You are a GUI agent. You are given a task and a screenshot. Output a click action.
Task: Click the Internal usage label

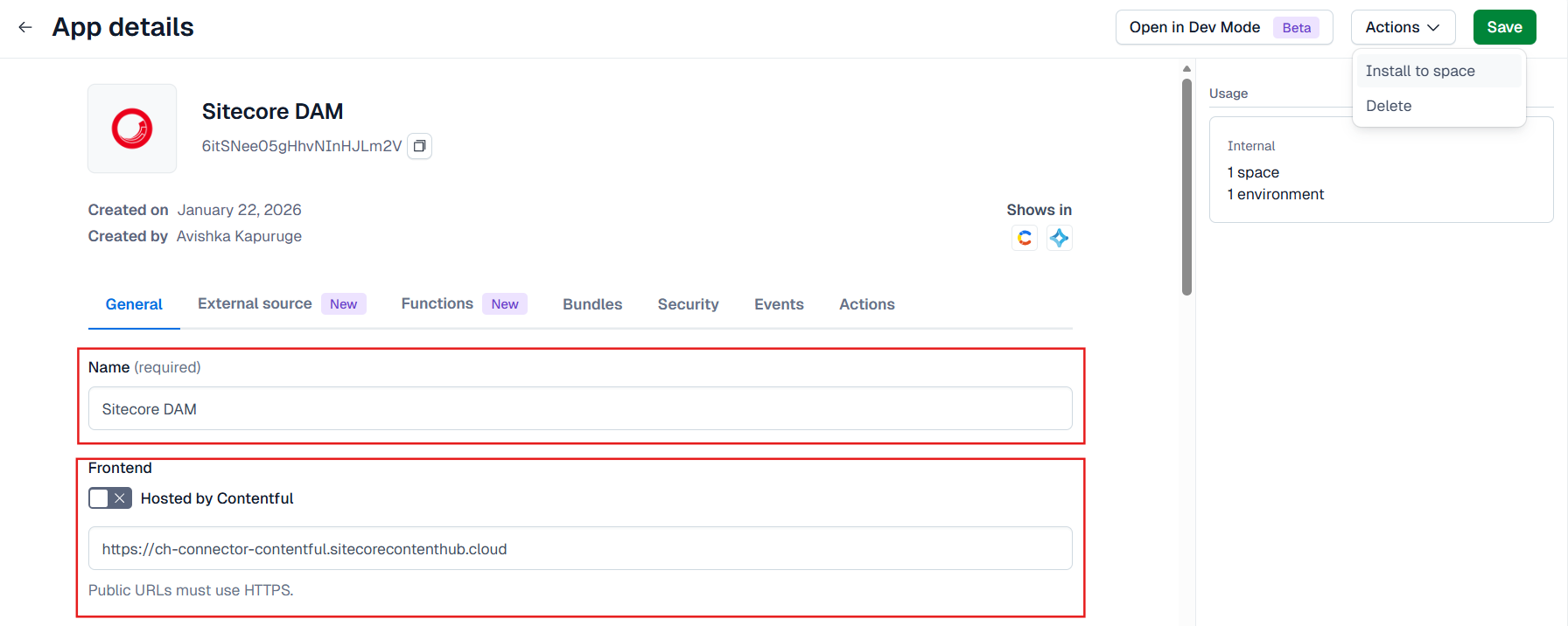pyautogui.click(x=1251, y=146)
